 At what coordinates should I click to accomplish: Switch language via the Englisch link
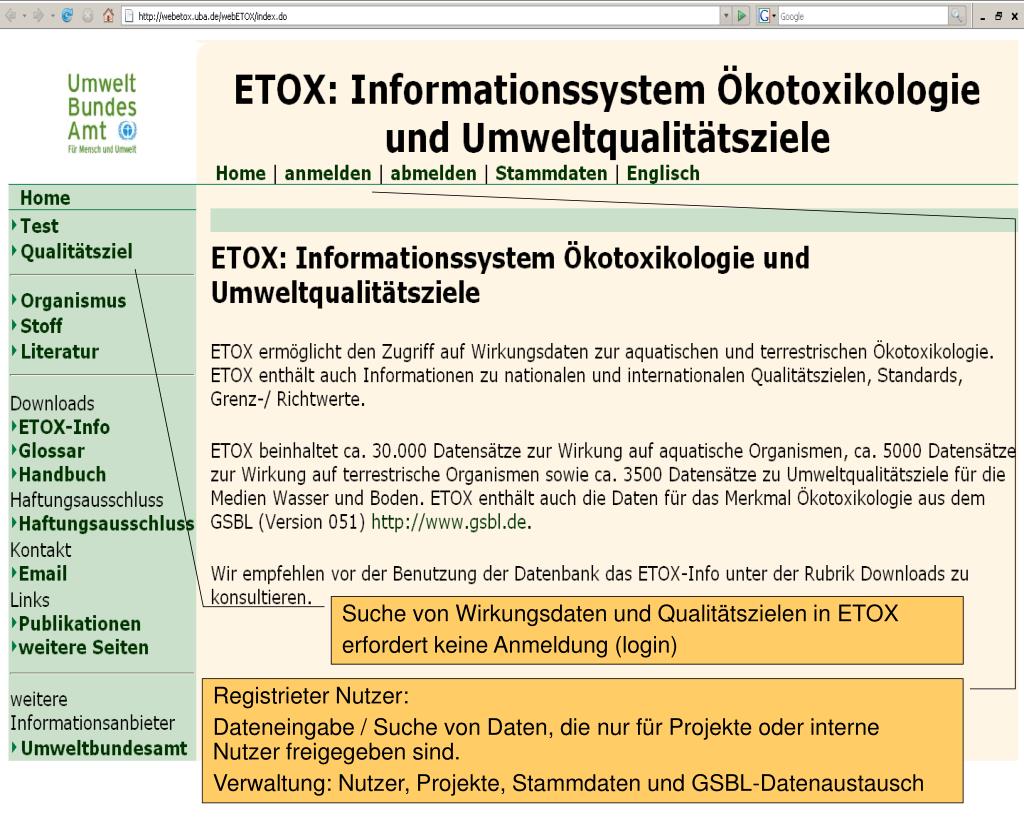(x=663, y=174)
